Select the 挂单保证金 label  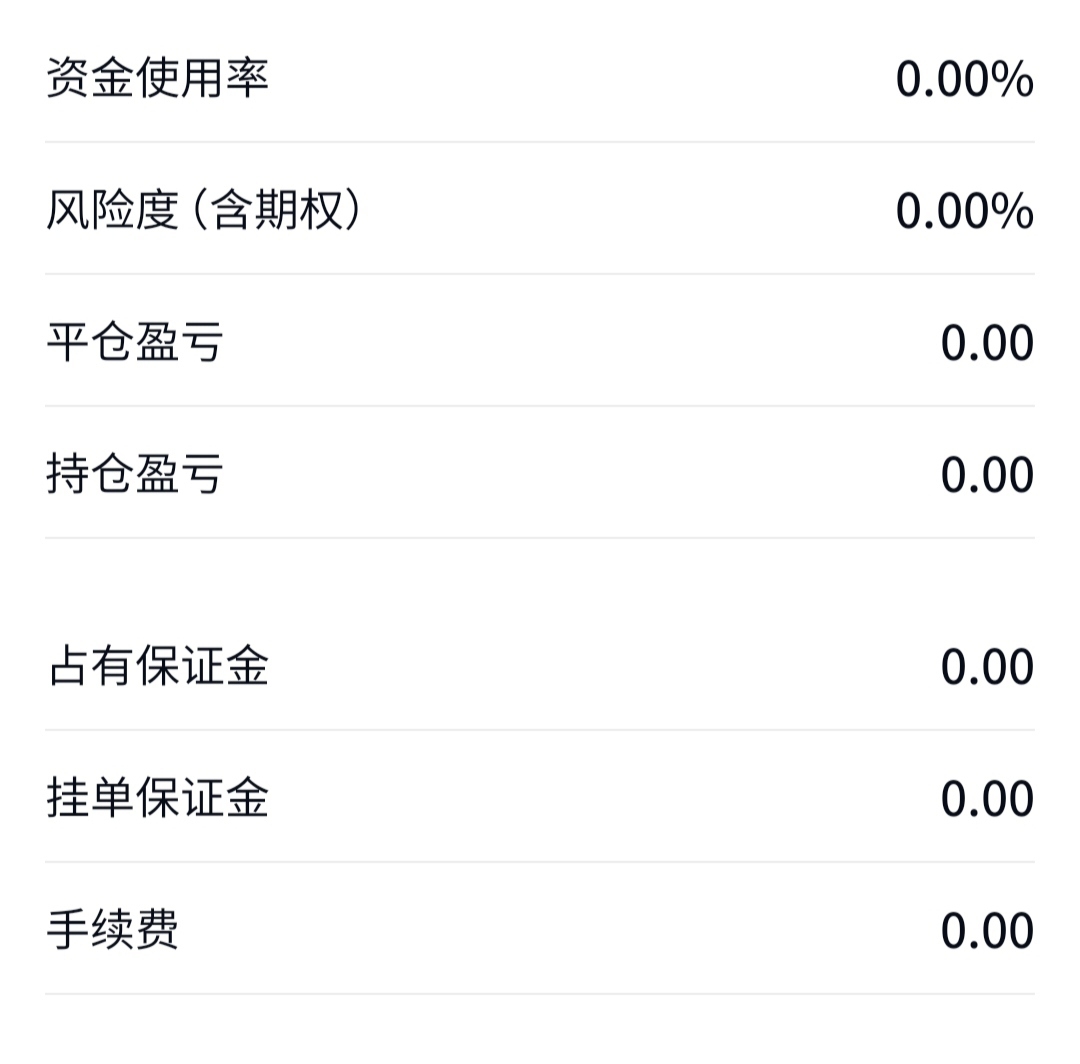click(x=157, y=798)
